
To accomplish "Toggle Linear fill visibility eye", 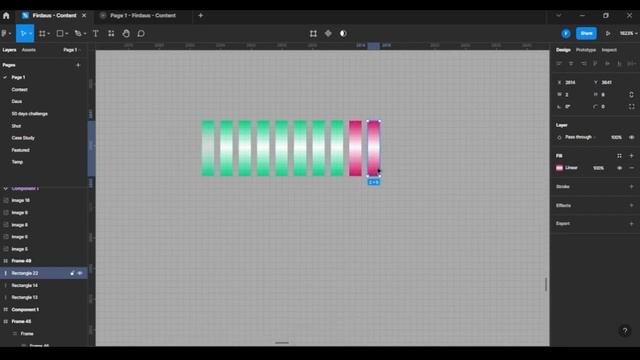I will (619, 168).
